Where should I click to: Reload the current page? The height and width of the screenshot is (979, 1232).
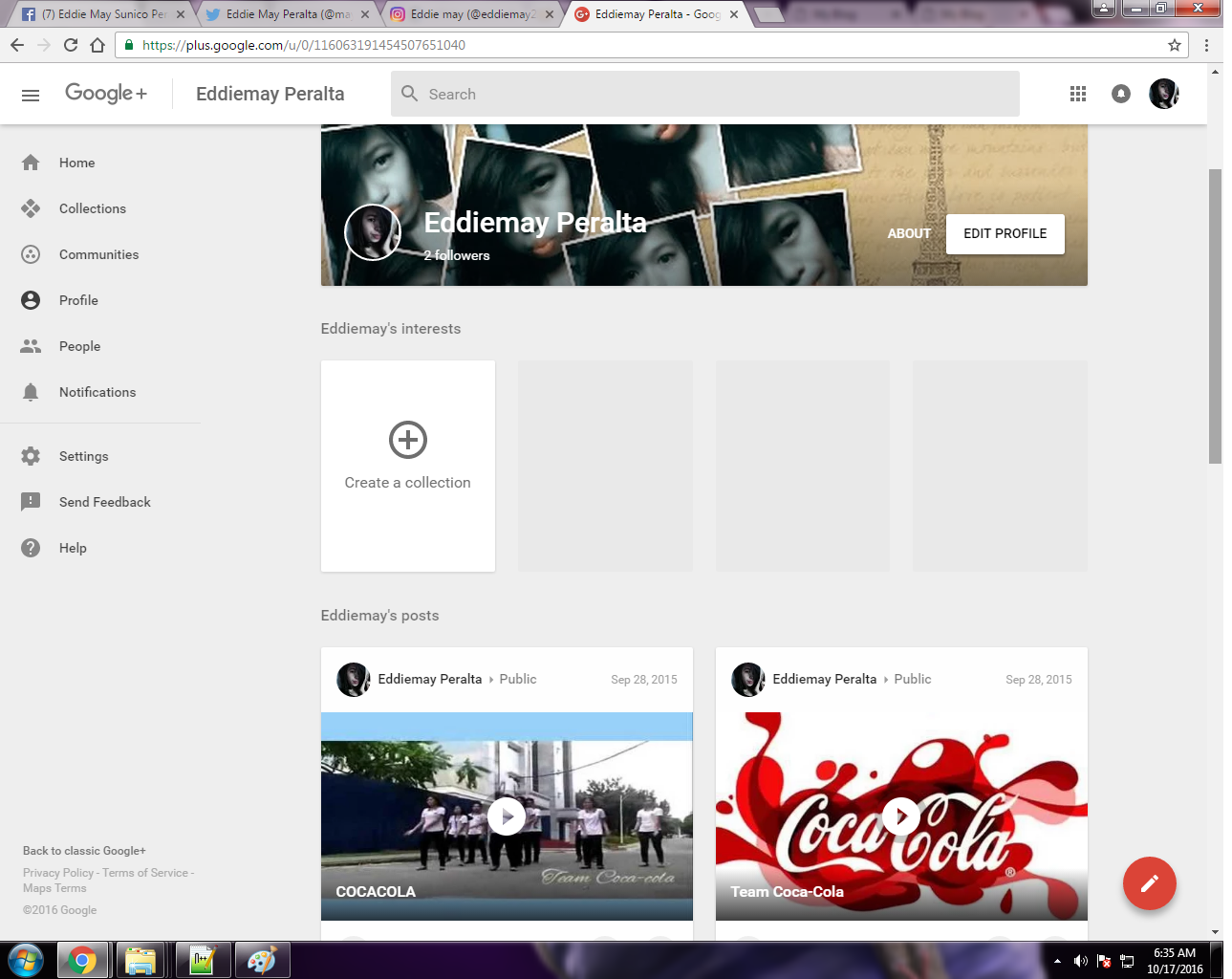tap(71, 45)
